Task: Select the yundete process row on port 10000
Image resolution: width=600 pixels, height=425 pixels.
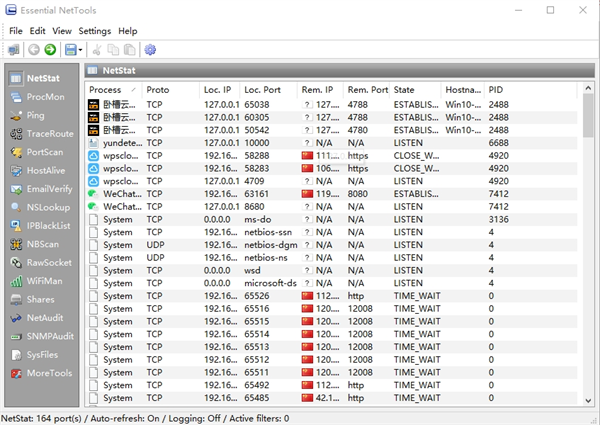Action: 332,143
